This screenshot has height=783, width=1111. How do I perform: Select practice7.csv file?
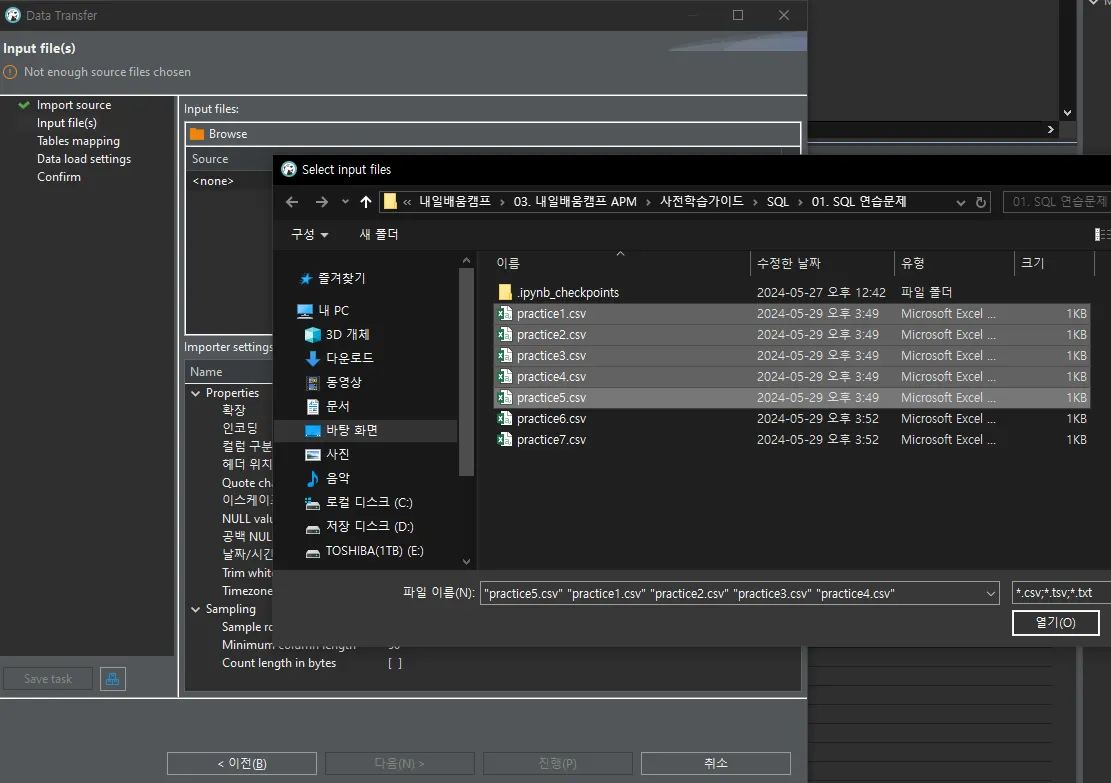pyautogui.click(x=551, y=440)
